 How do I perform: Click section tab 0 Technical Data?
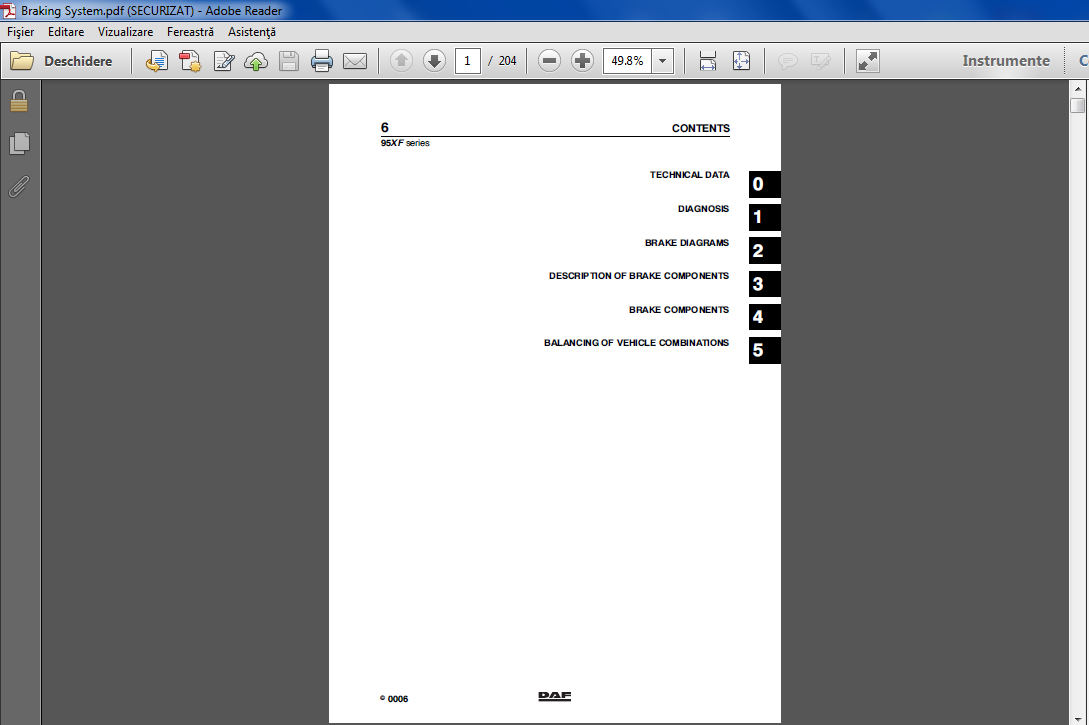tap(765, 185)
